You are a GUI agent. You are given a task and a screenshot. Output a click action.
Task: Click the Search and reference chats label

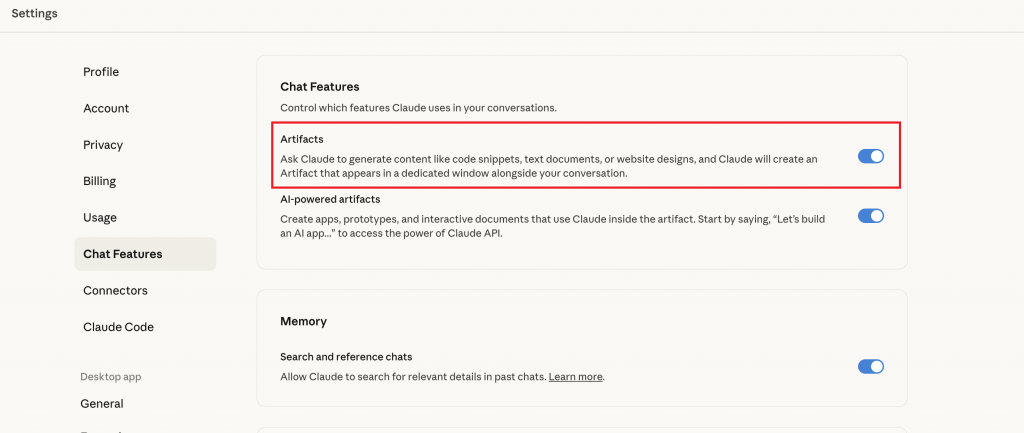click(x=346, y=357)
